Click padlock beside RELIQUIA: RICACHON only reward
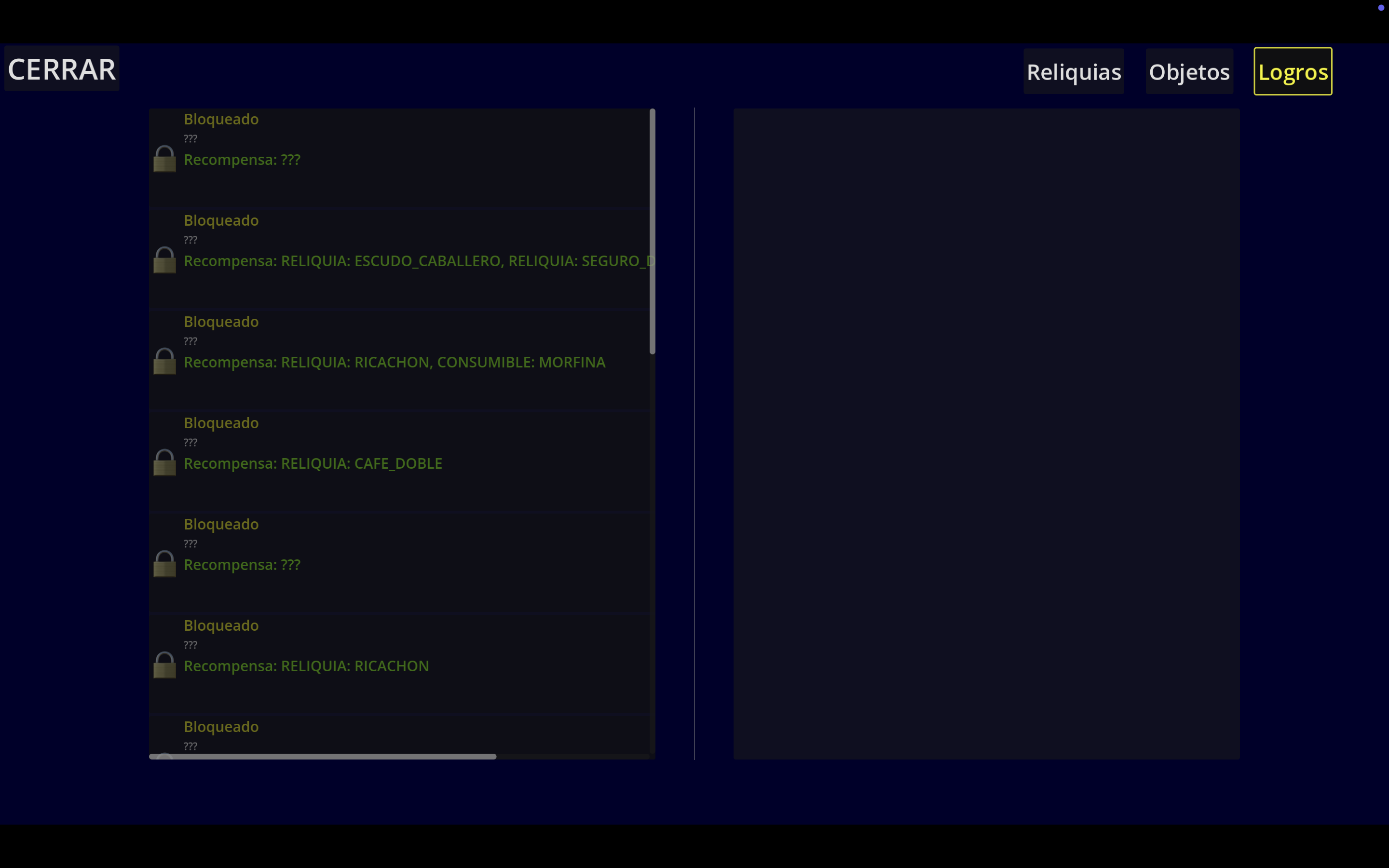This screenshot has width=1389, height=868. (x=165, y=665)
